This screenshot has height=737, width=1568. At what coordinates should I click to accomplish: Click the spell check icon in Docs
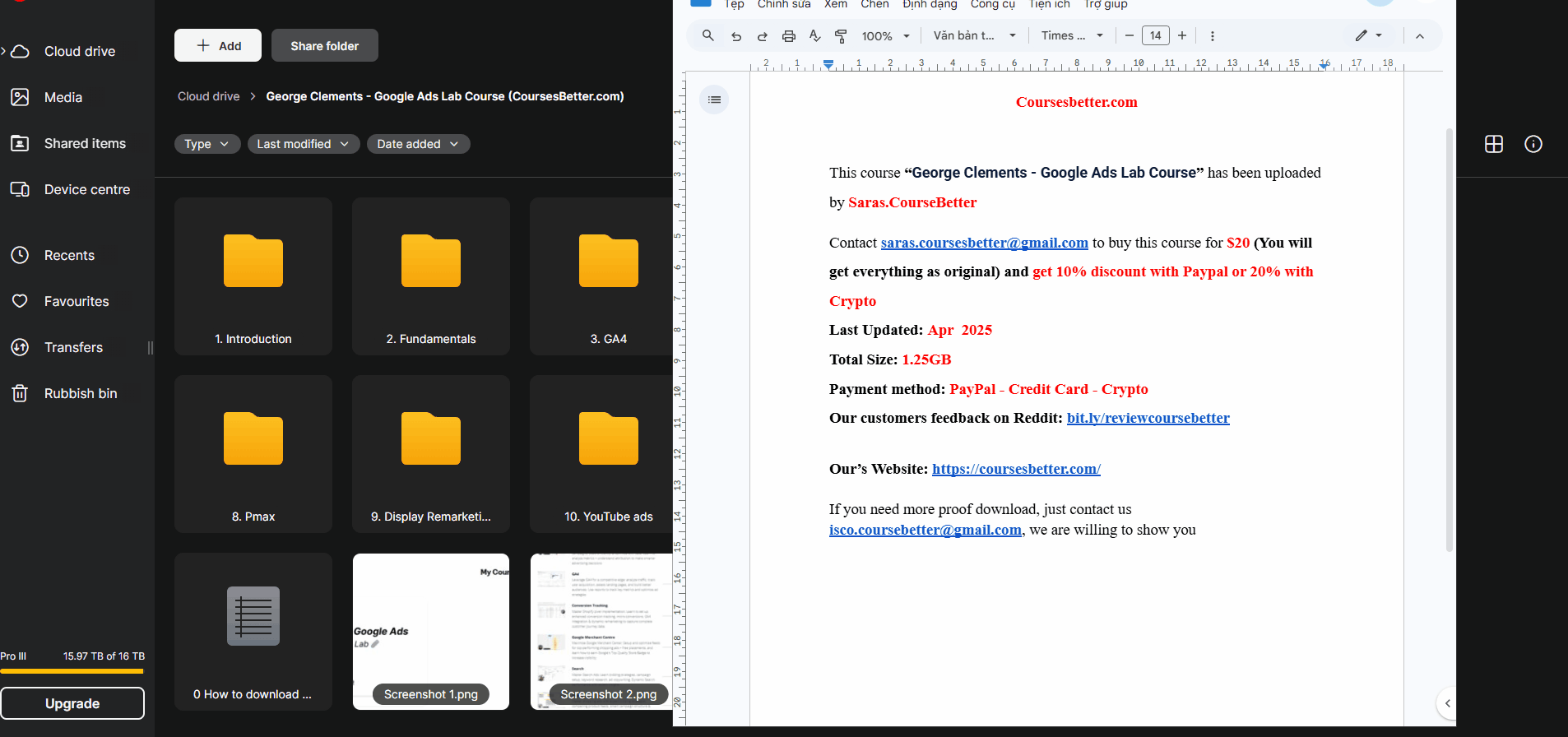[814, 36]
